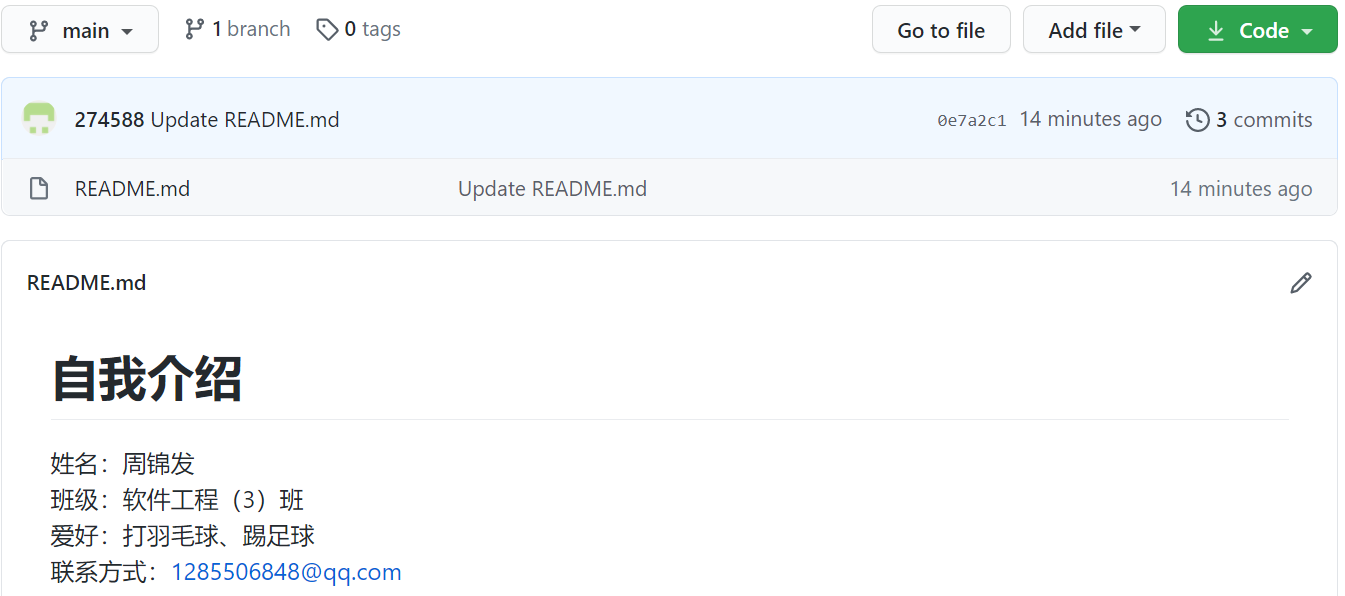Click the git branch icon on main button
This screenshot has height=596, width=1345.
39,31
